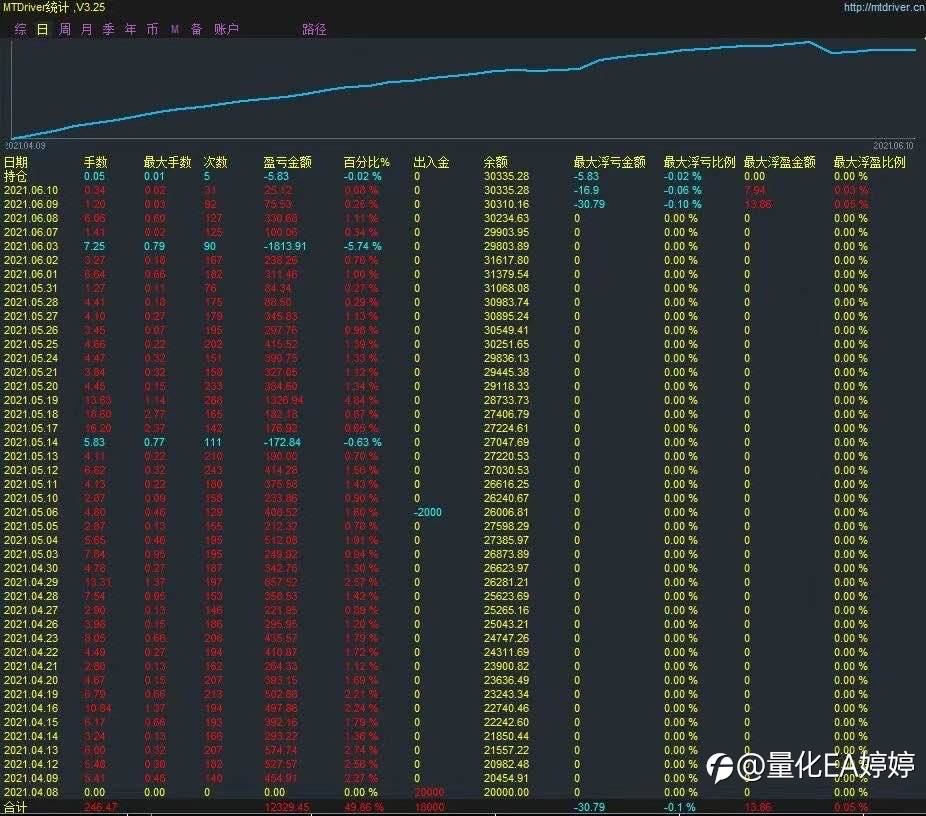Image resolution: width=926 pixels, height=816 pixels.
Task: Click the 7.25 lots cell
Action: (94, 246)
